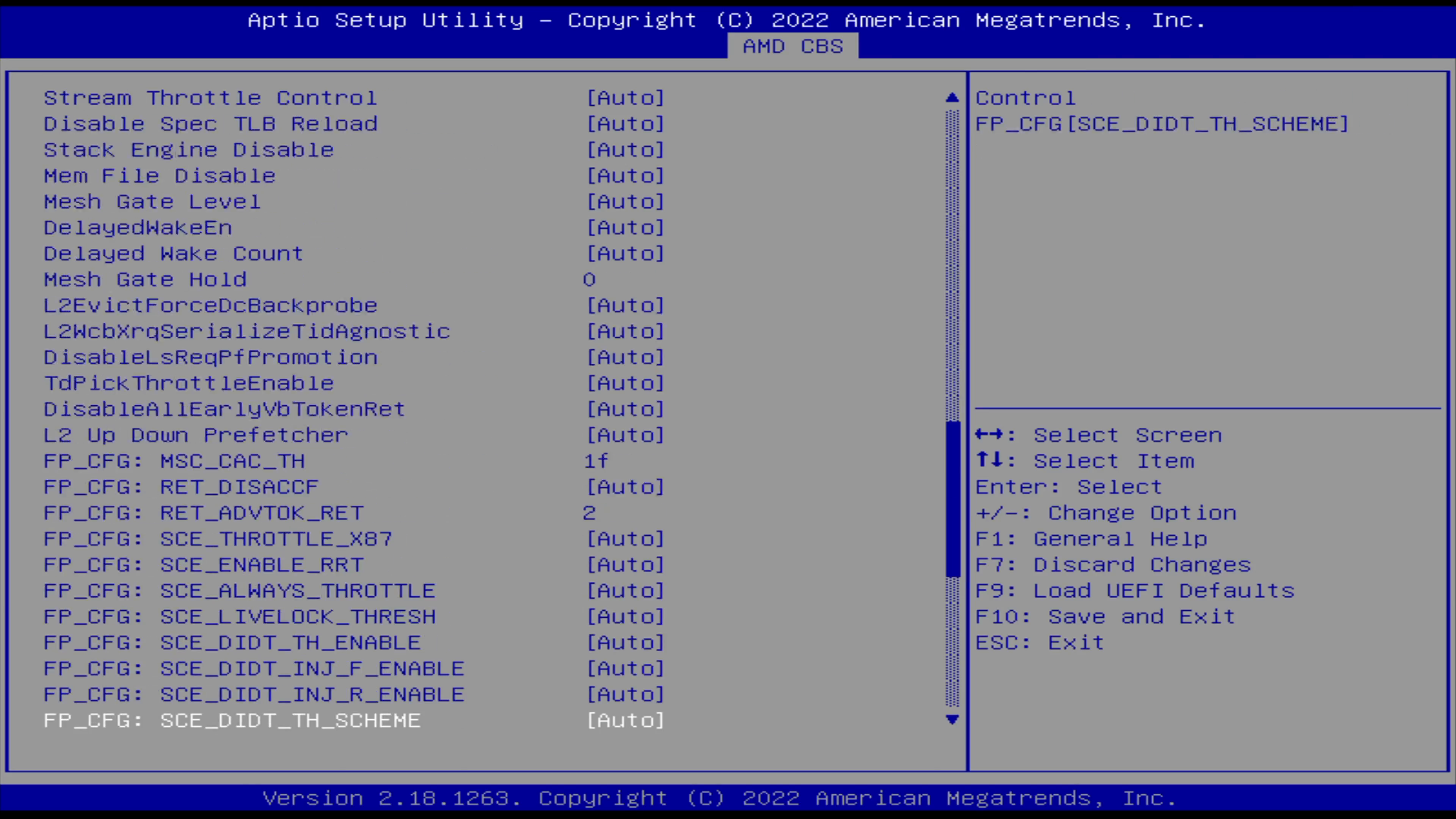The height and width of the screenshot is (819, 1456).
Task: Select FP_CFG: SCE_ALWAYS_THROTTLE label
Action: [240, 592]
